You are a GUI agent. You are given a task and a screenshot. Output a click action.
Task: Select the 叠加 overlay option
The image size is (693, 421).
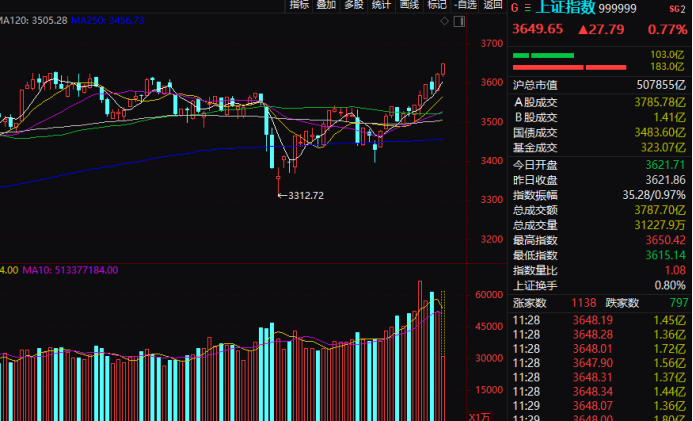(x=326, y=5)
